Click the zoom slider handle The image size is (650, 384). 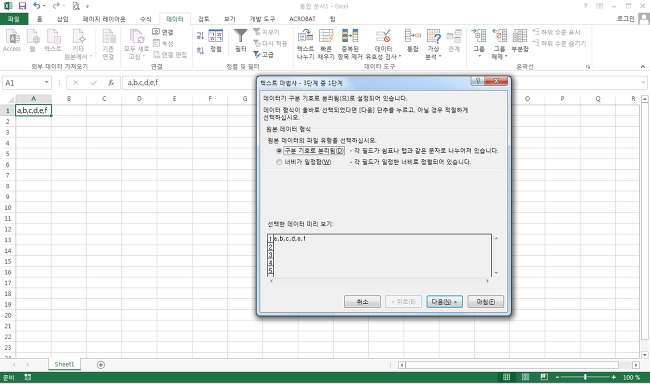tap(585, 377)
